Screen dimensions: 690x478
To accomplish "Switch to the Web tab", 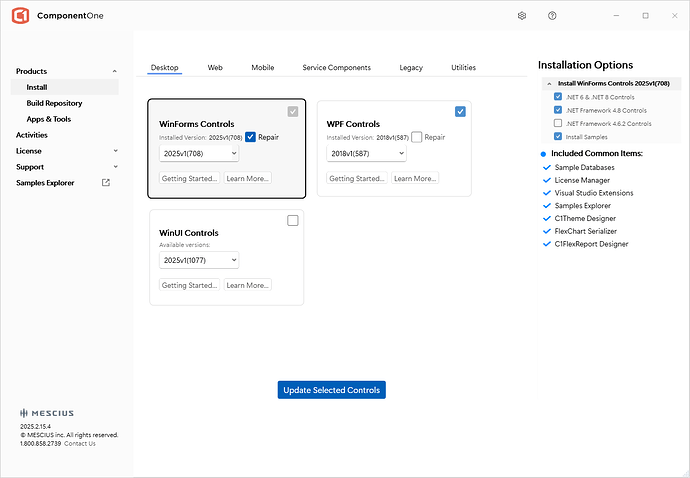I will tap(215, 68).
